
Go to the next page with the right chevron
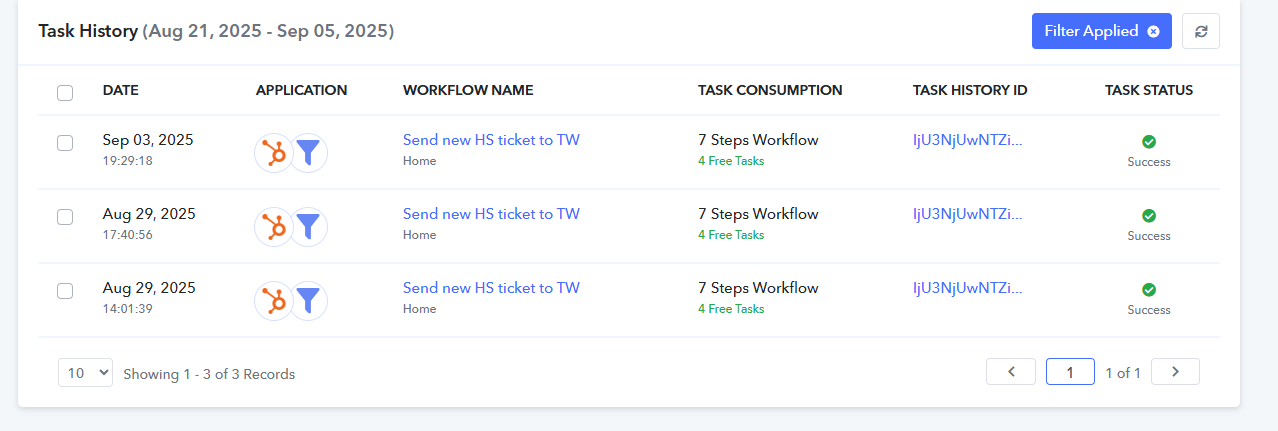coord(1175,372)
